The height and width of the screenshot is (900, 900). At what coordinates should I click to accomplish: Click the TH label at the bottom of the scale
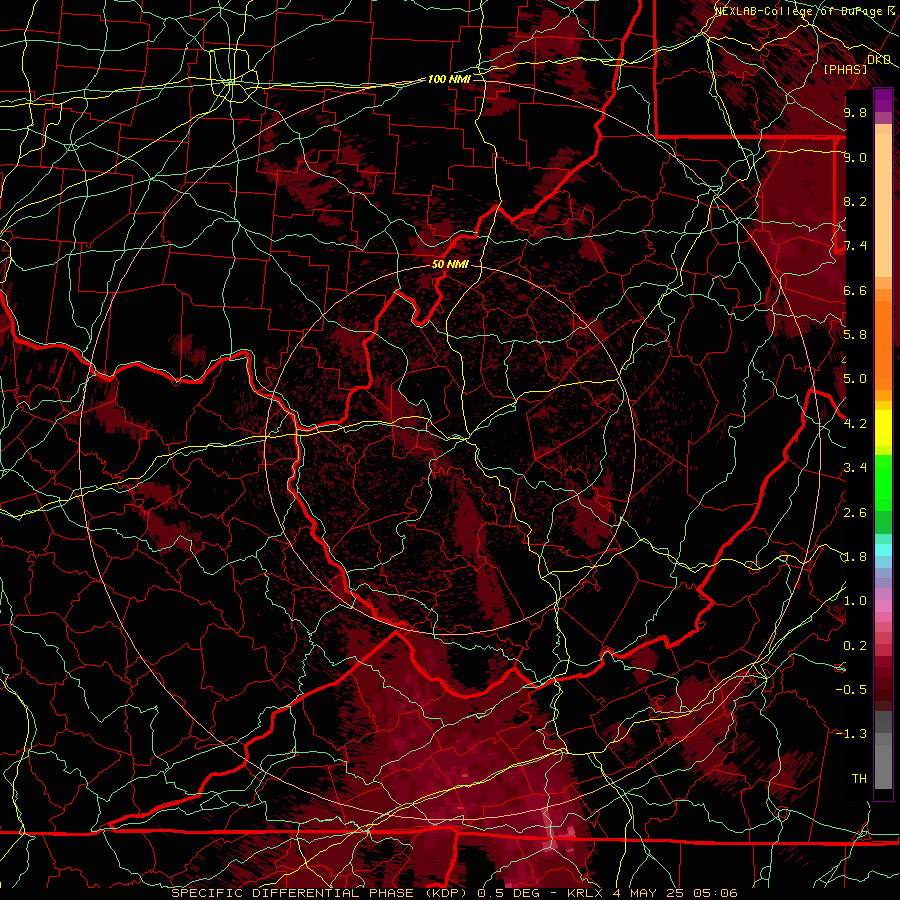tap(859, 778)
